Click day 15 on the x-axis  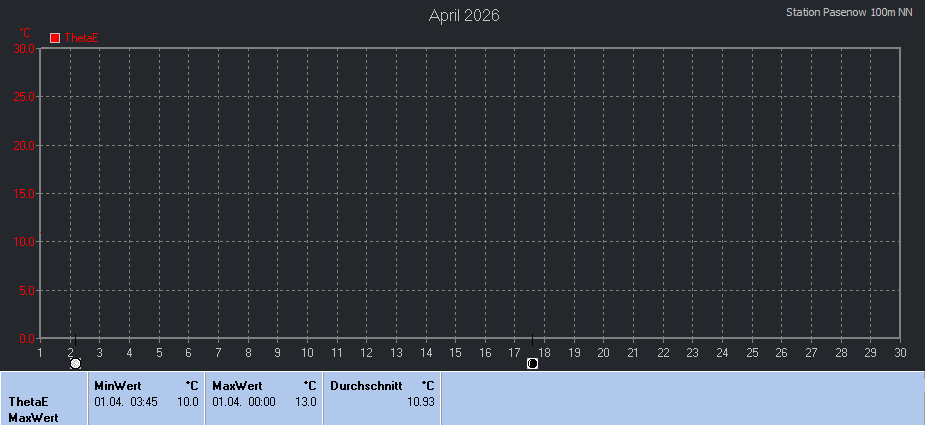pyautogui.click(x=455, y=352)
